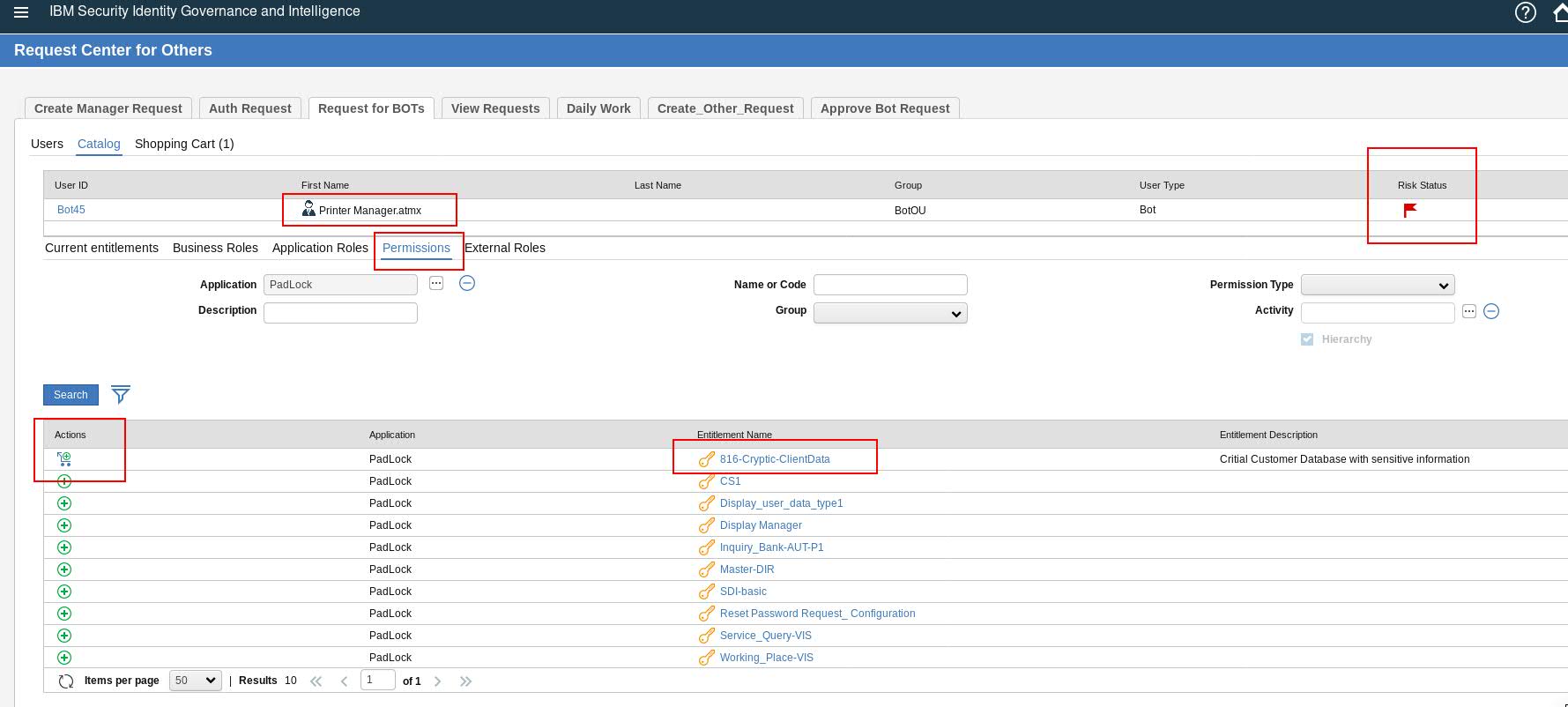Open the Permission Type dropdown

point(1378,285)
